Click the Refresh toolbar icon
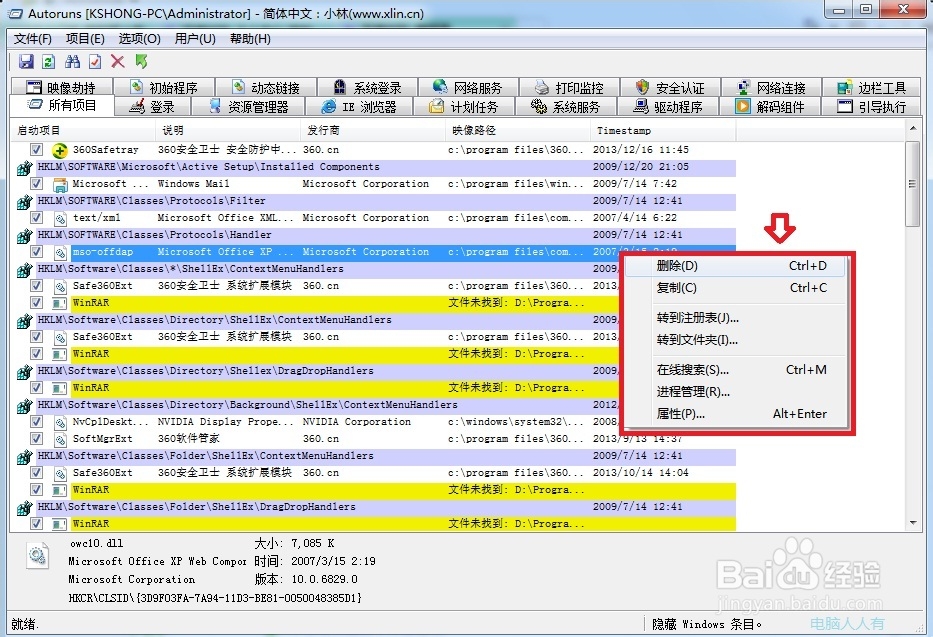This screenshot has width=933, height=637. (47, 61)
